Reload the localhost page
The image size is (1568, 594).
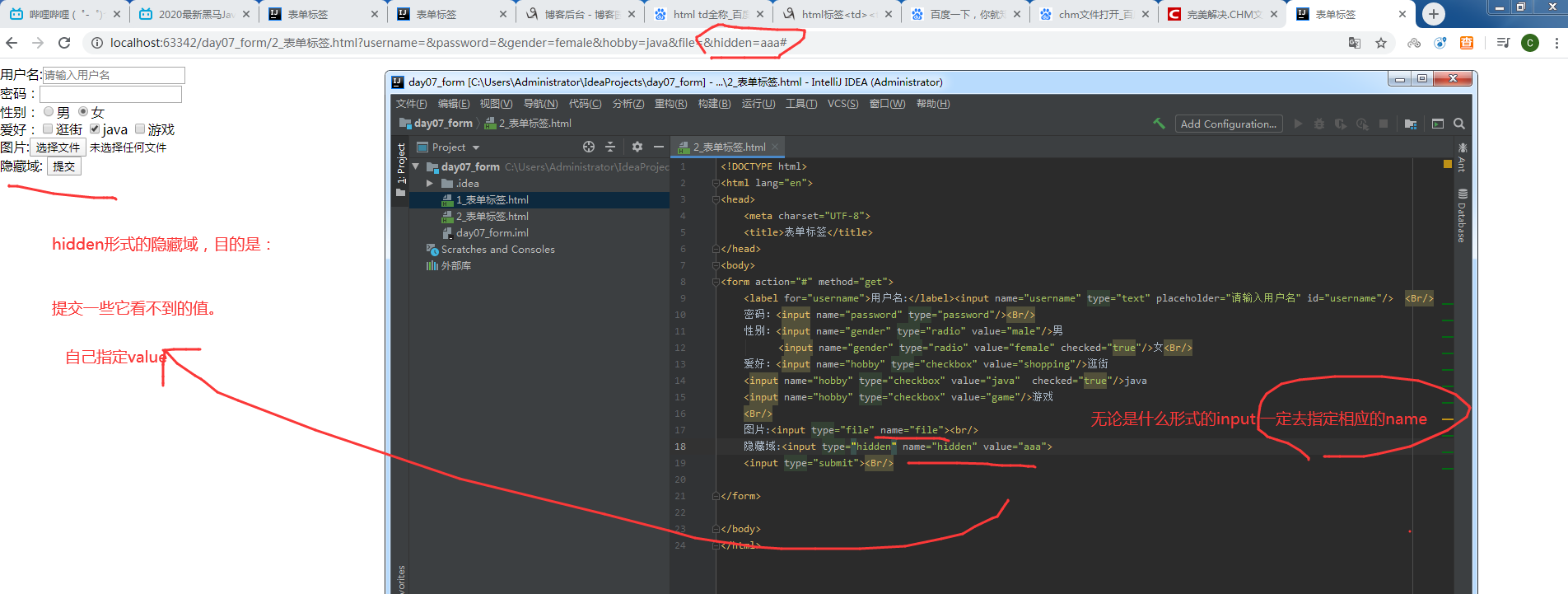click(64, 43)
